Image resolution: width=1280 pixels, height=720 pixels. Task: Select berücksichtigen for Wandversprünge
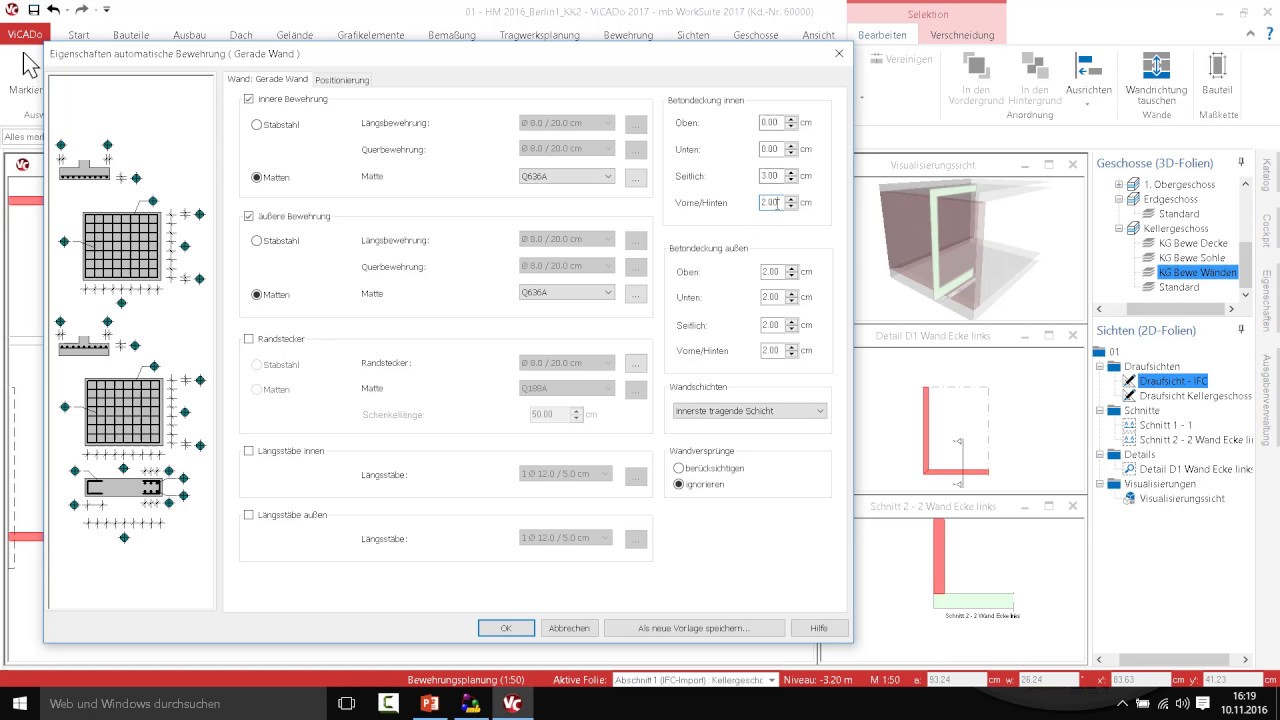click(679, 468)
